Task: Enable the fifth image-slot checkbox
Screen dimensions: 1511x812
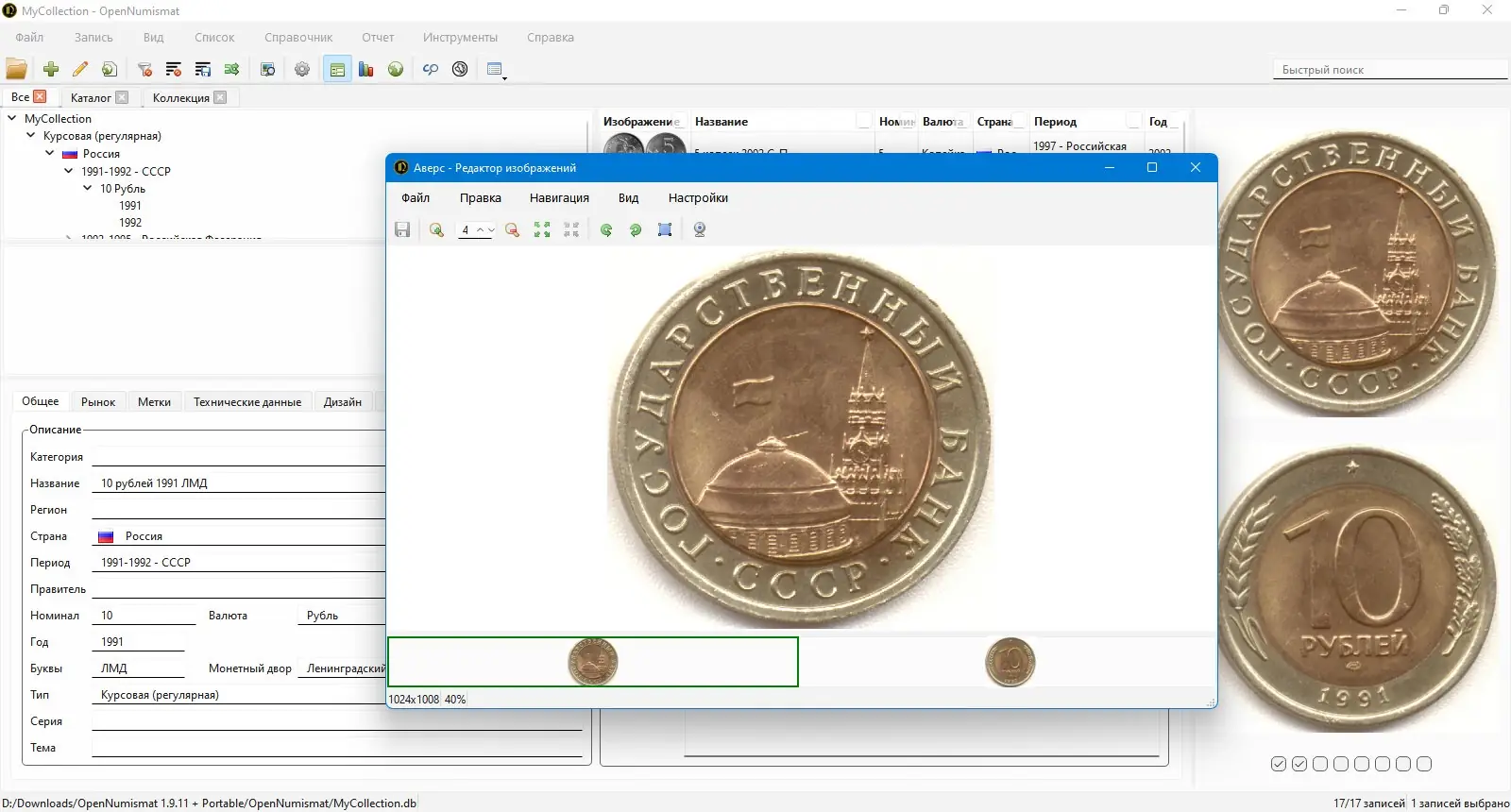Action: pos(1362,764)
